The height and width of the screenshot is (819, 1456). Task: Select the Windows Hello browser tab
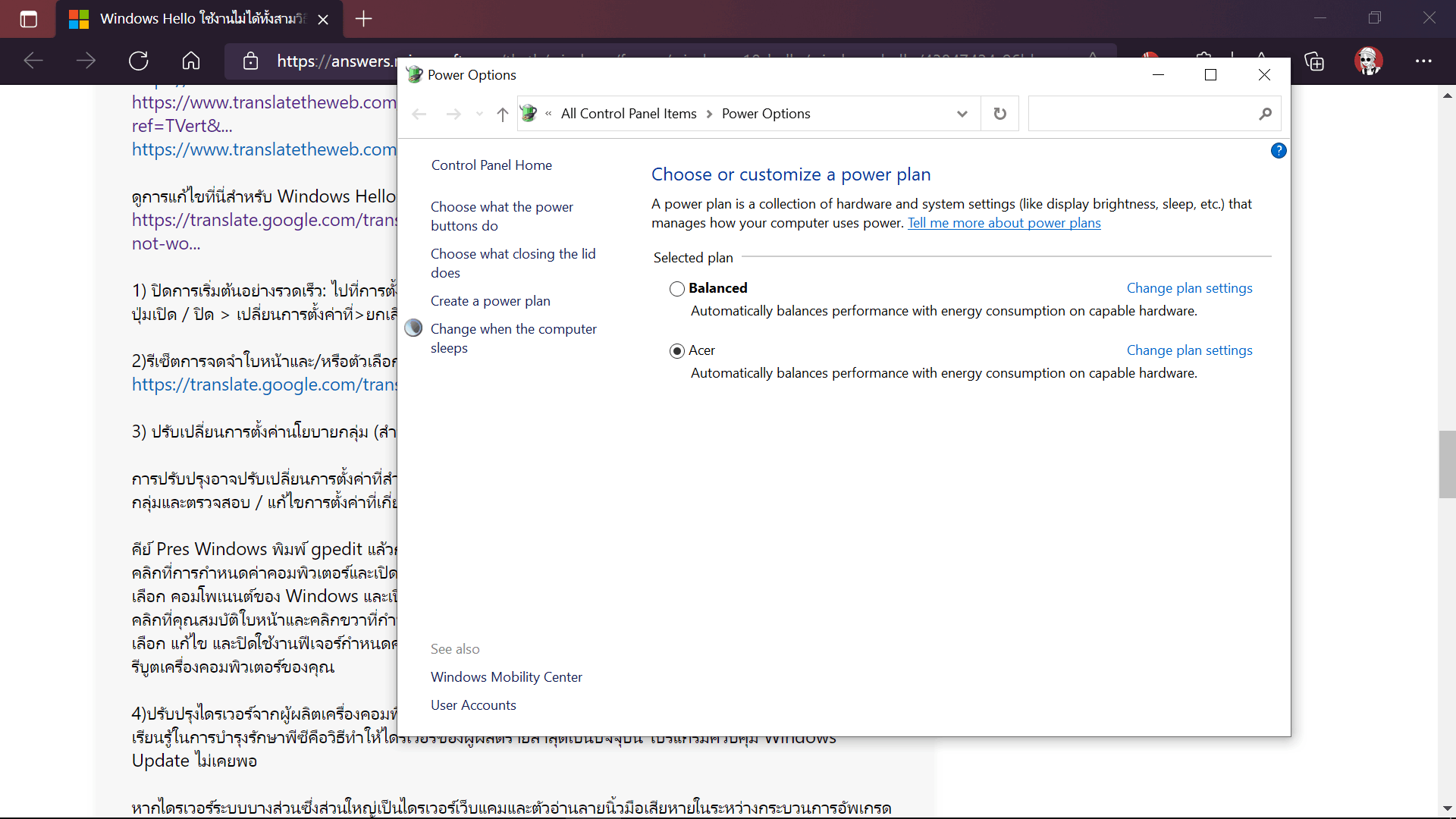[x=200, y=19]
